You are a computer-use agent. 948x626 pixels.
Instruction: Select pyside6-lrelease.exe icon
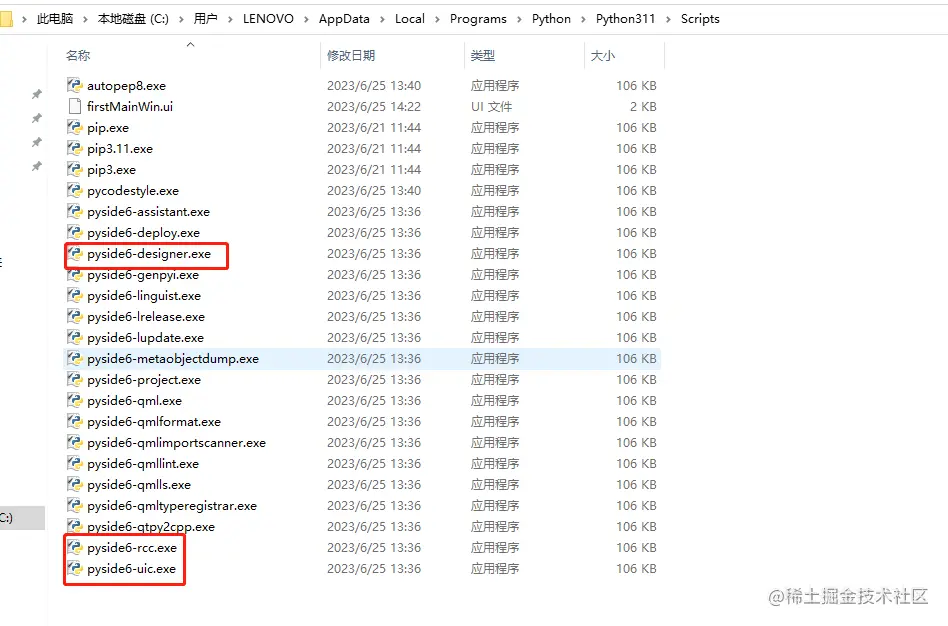point(74,316)
